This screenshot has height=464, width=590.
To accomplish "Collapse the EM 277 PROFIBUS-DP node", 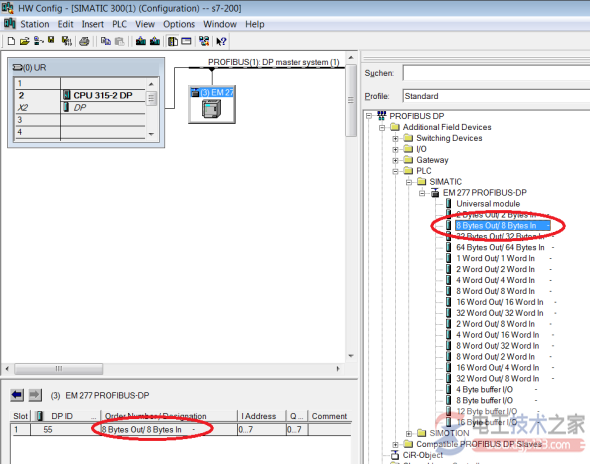I will coord(422,193).
